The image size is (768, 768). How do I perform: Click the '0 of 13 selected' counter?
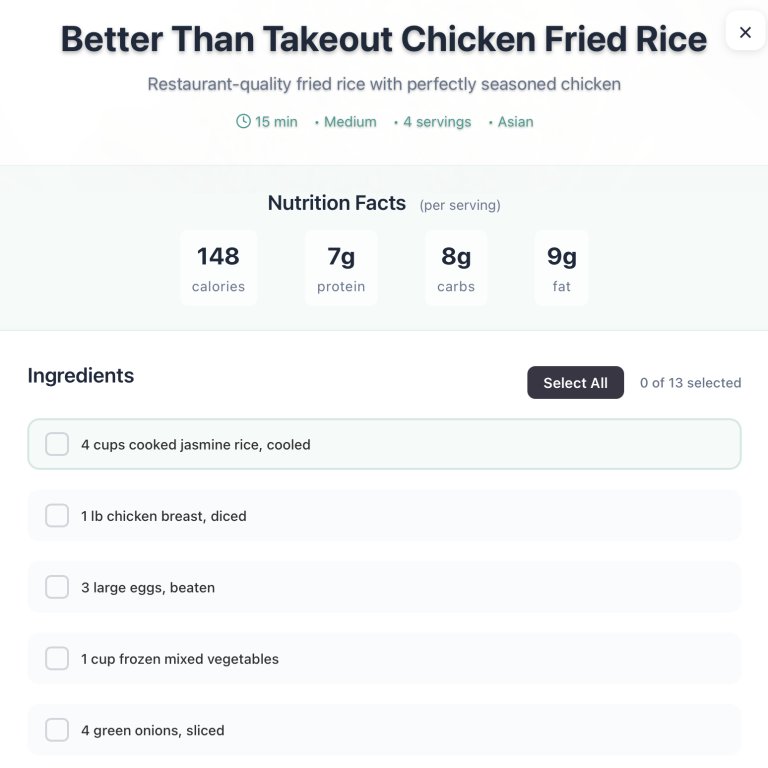(690, 383)
